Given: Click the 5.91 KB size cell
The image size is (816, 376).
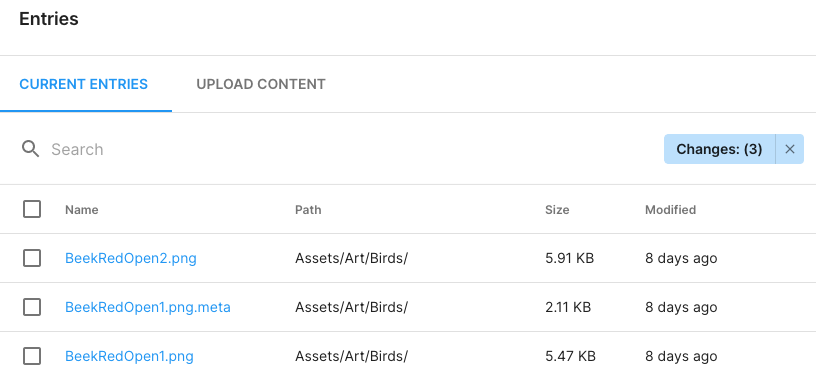Looking at the screenshot, I should click(569, 258).
